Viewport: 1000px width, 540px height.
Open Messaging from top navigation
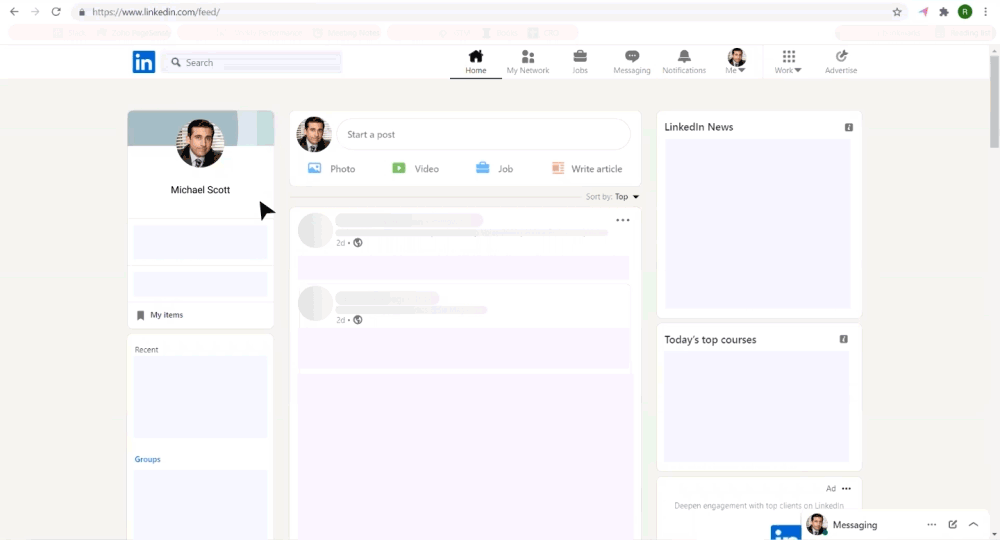[631, 62]
